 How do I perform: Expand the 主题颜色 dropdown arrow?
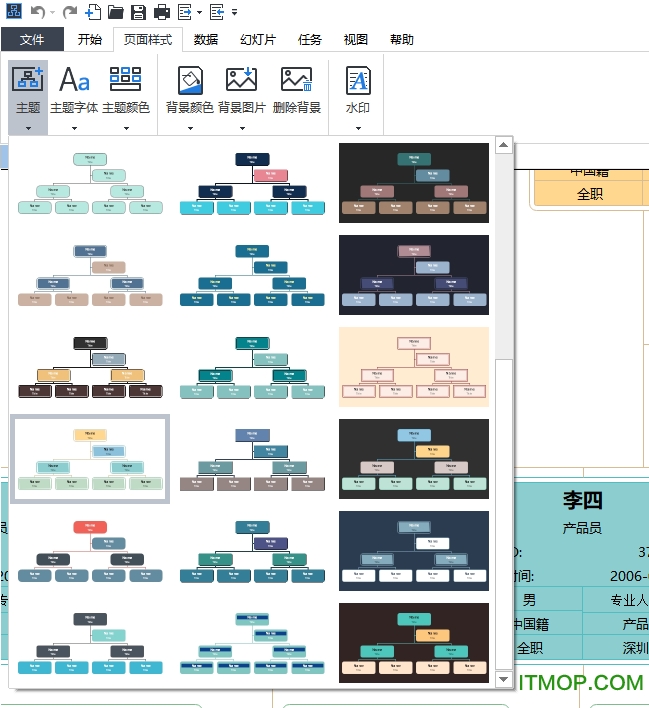click(x=126, y=127)
